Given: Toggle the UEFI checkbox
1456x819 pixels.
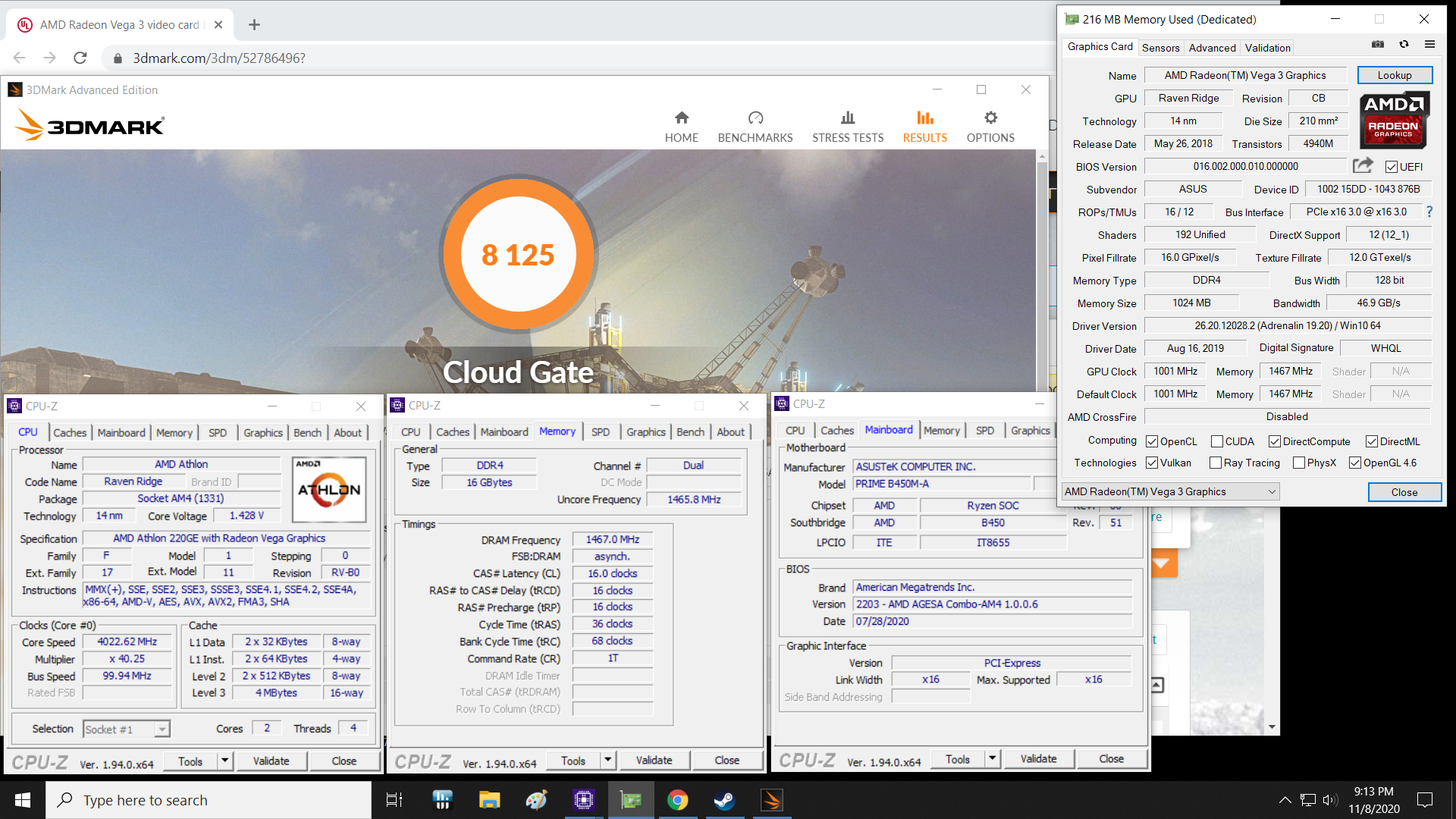Looking at the screenshot, I should coord(1392,167).
